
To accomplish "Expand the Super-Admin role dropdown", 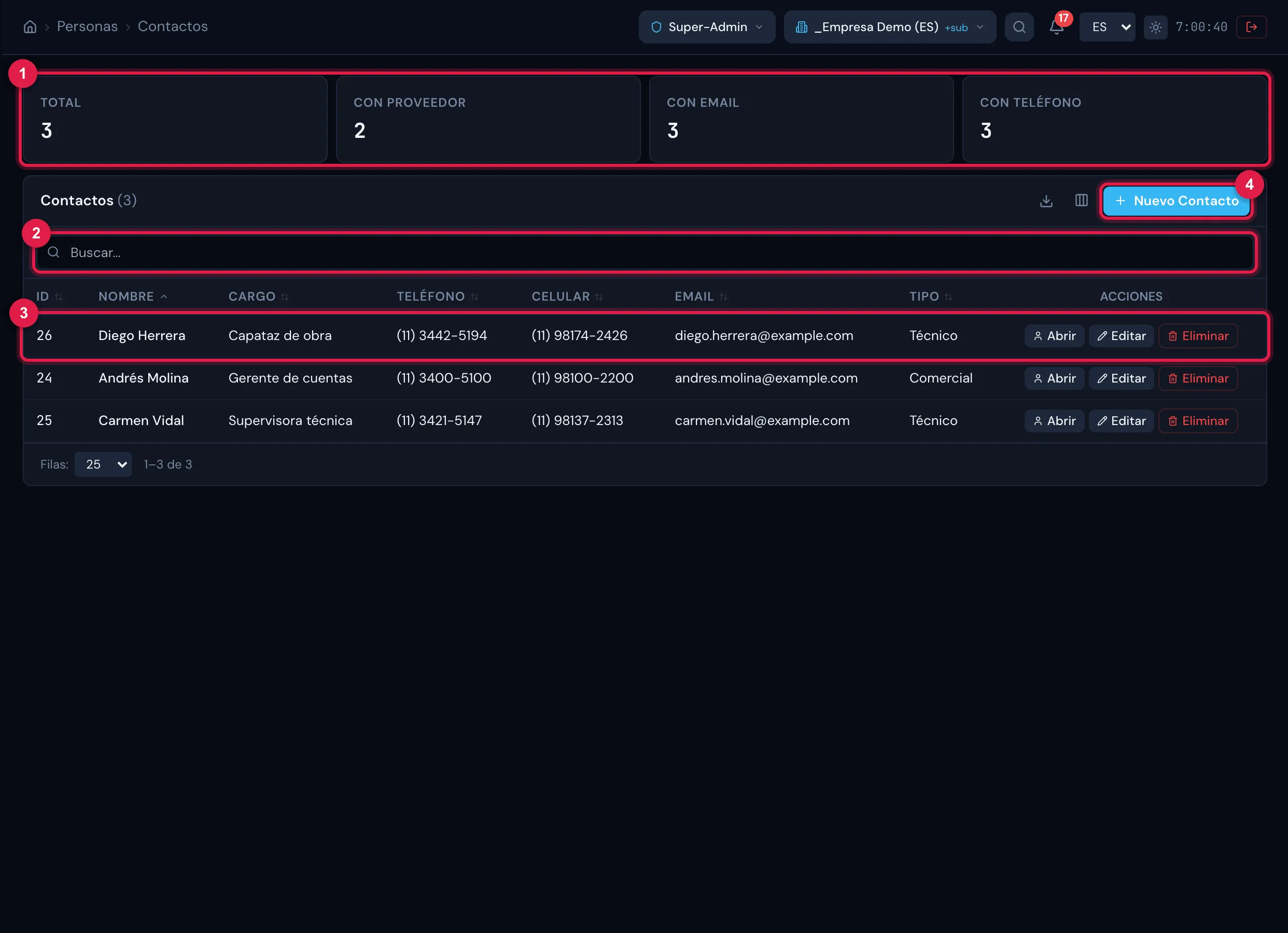I will click(706, 26).
